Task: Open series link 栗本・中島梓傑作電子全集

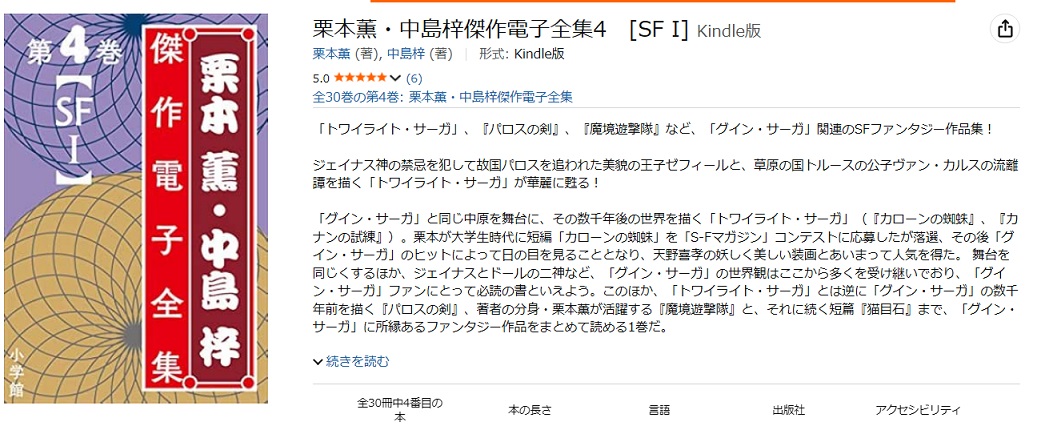Action: point(491,97)
